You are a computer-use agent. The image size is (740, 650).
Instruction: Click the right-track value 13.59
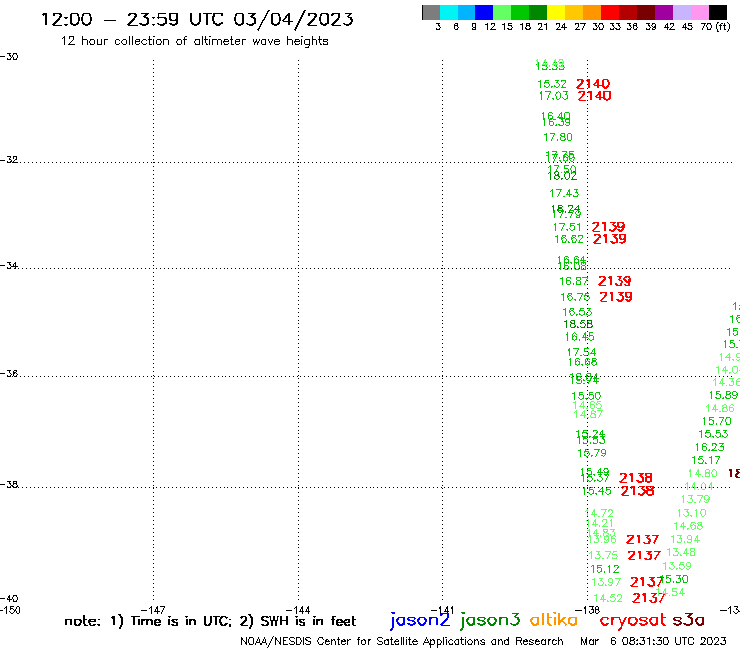coord(677,566)
